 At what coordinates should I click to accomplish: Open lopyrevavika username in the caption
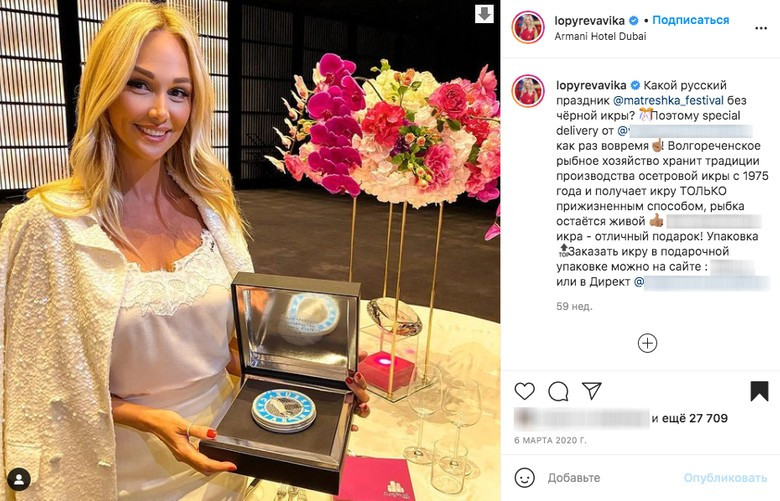(x=591, y=86)
